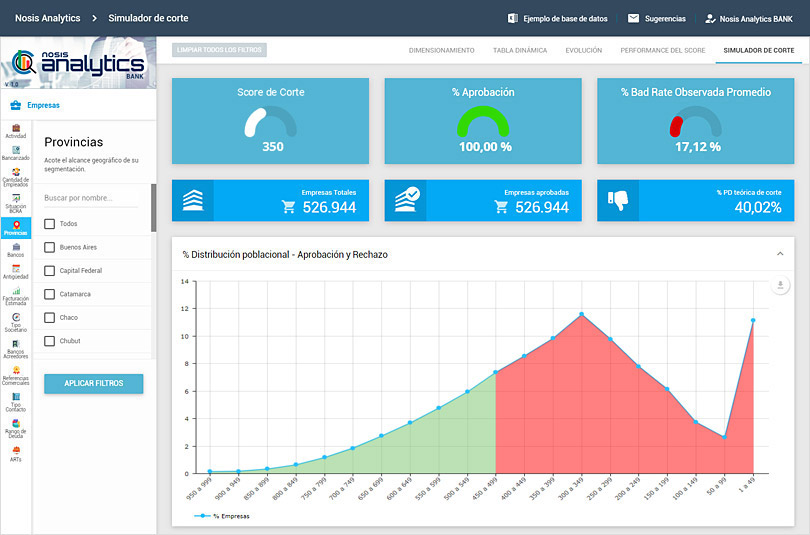Check the Catamarca checkbox
810x535 pixels.
(x=50, y=294)
